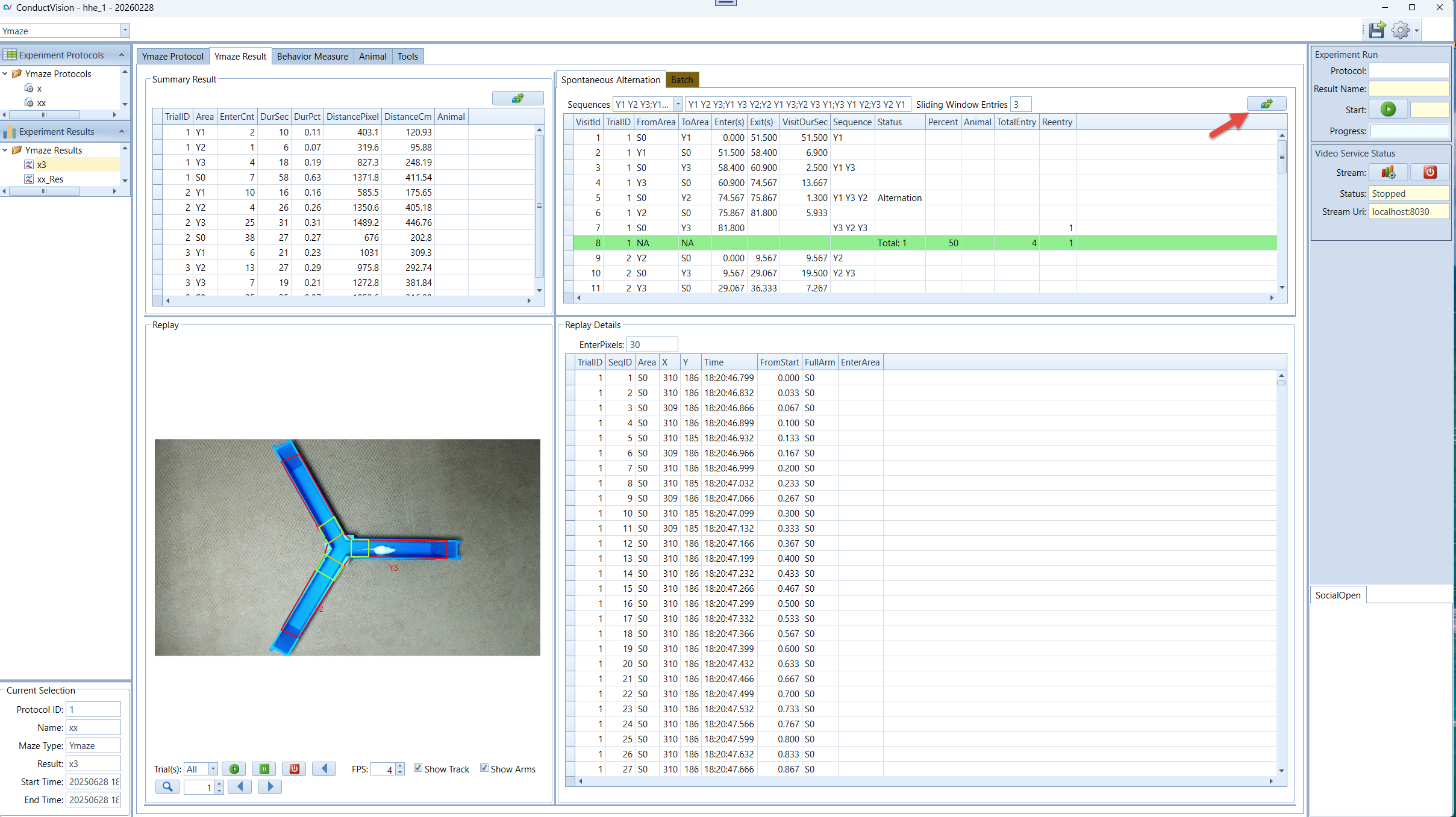Uncheck the Show Arms checkbox
1456x817 pixels.
(484, 768)
